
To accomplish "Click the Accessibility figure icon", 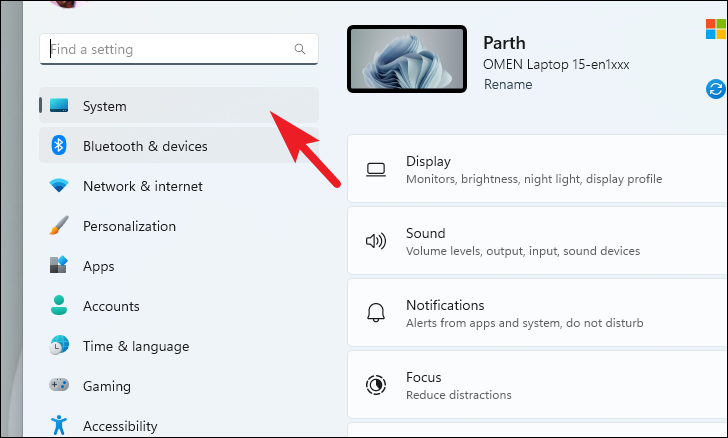I will click(59, 425).
